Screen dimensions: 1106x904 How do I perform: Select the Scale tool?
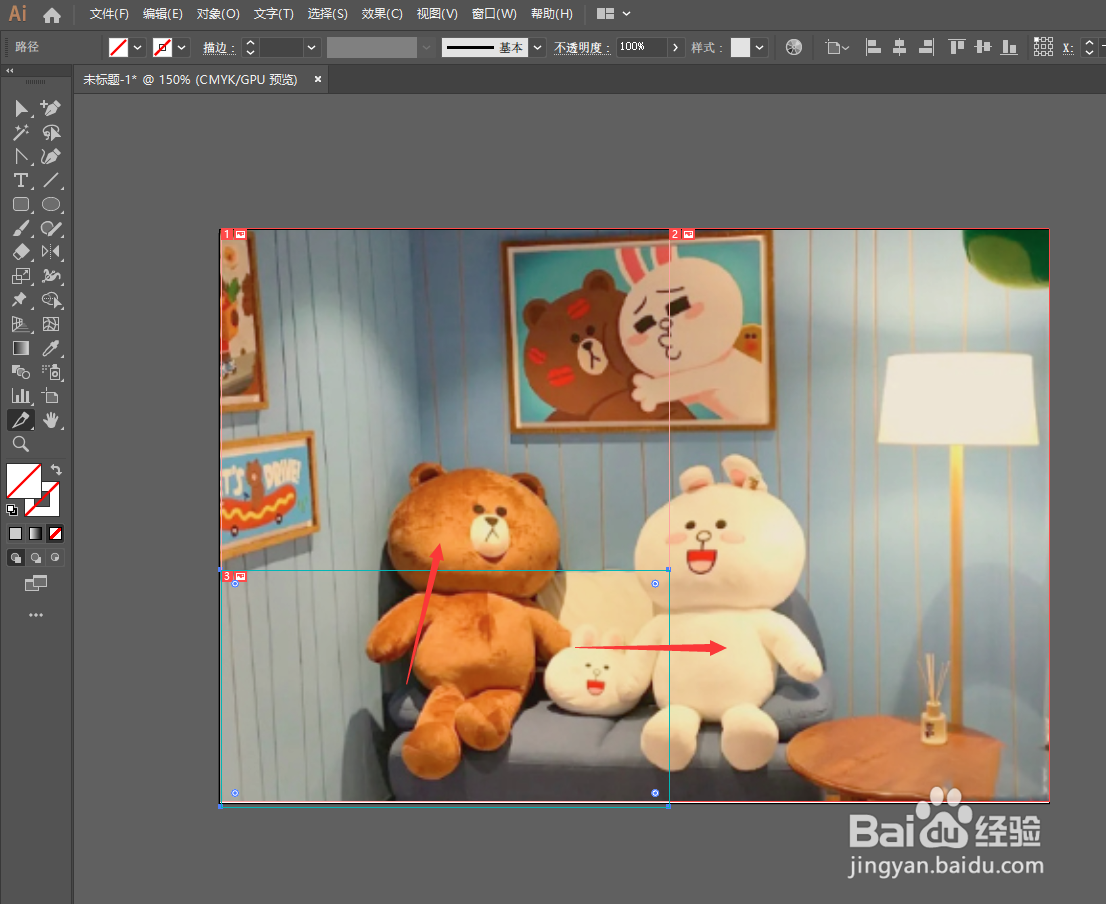(21, 276)
